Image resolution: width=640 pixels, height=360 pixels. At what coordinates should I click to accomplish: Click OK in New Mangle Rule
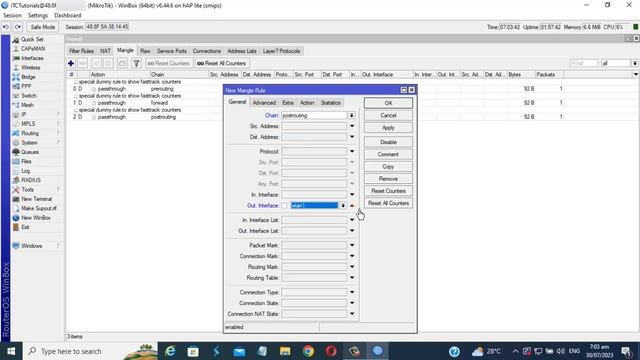pyautogui.click(x=388, y=103)
